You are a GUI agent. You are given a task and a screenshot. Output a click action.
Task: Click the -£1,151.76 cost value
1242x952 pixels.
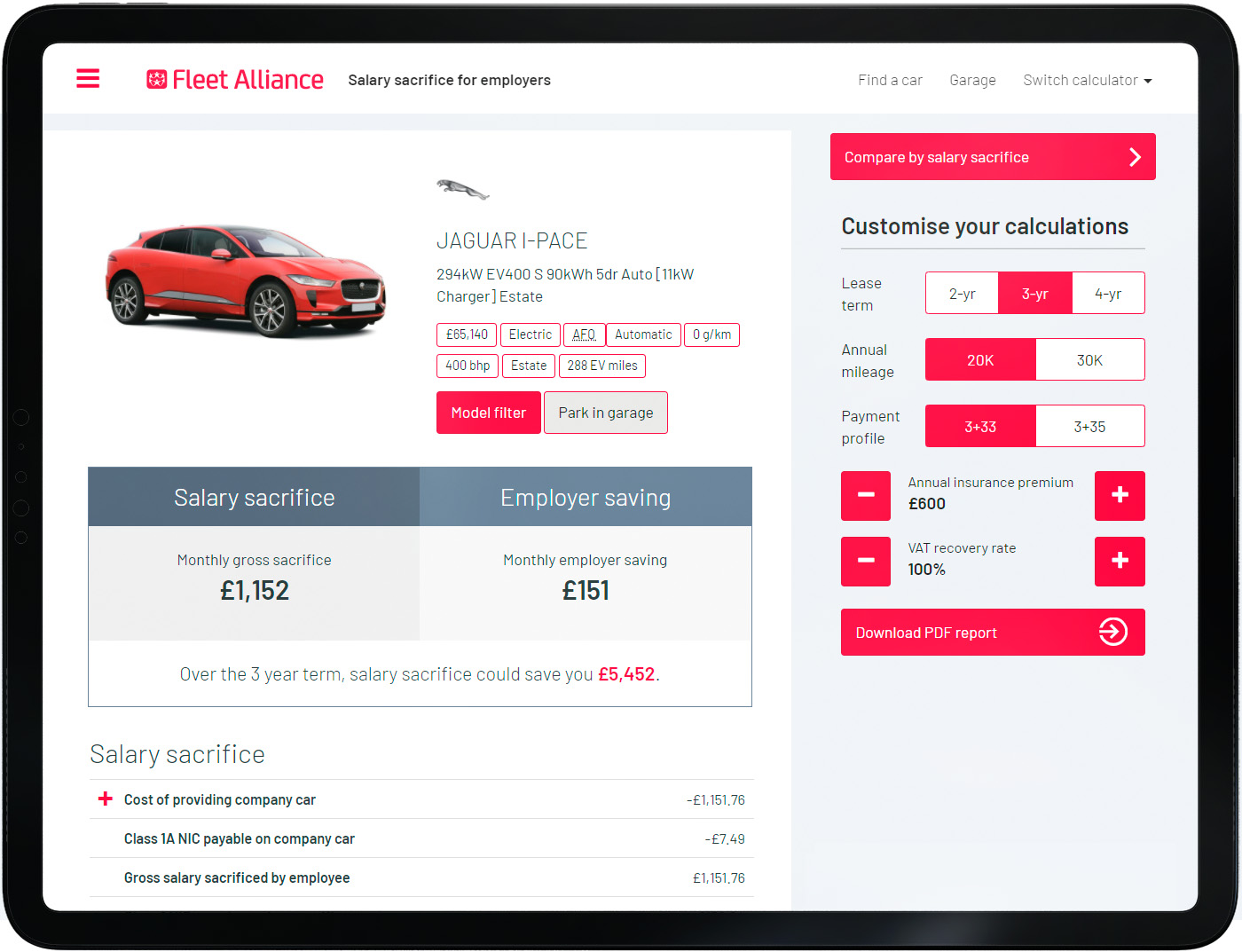click(x=716, y=799)
